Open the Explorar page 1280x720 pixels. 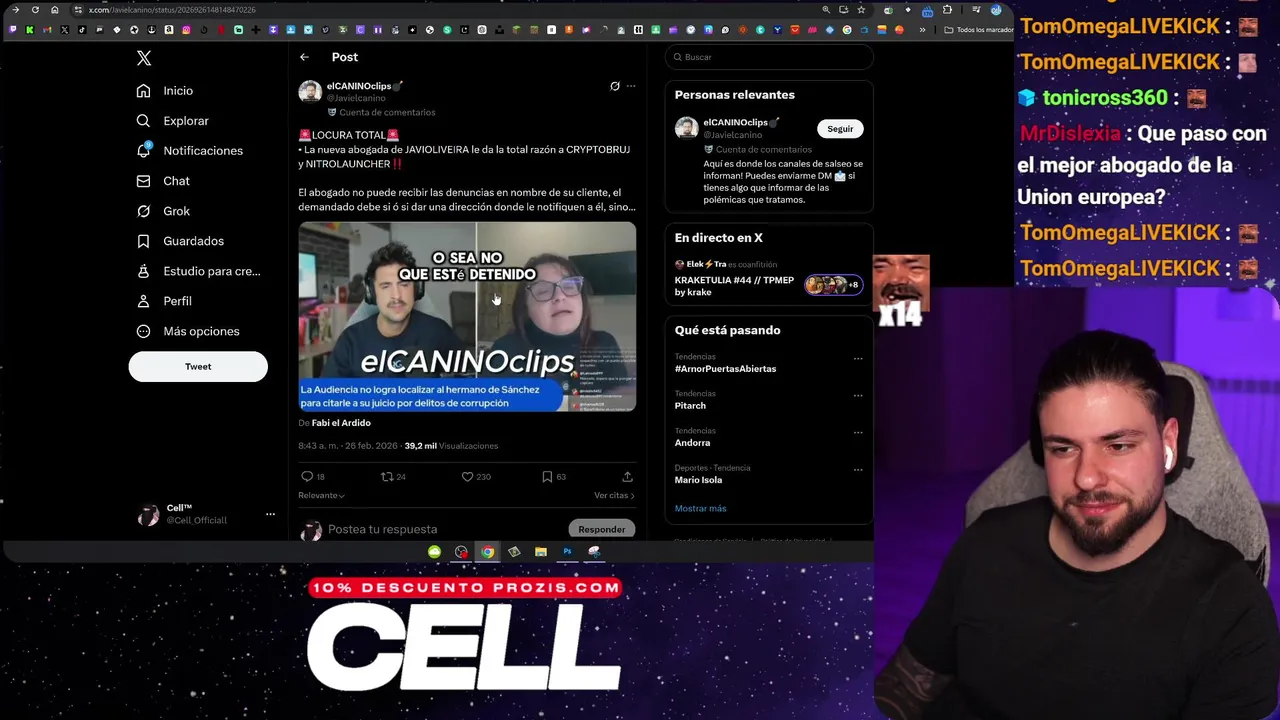point(172,121)
